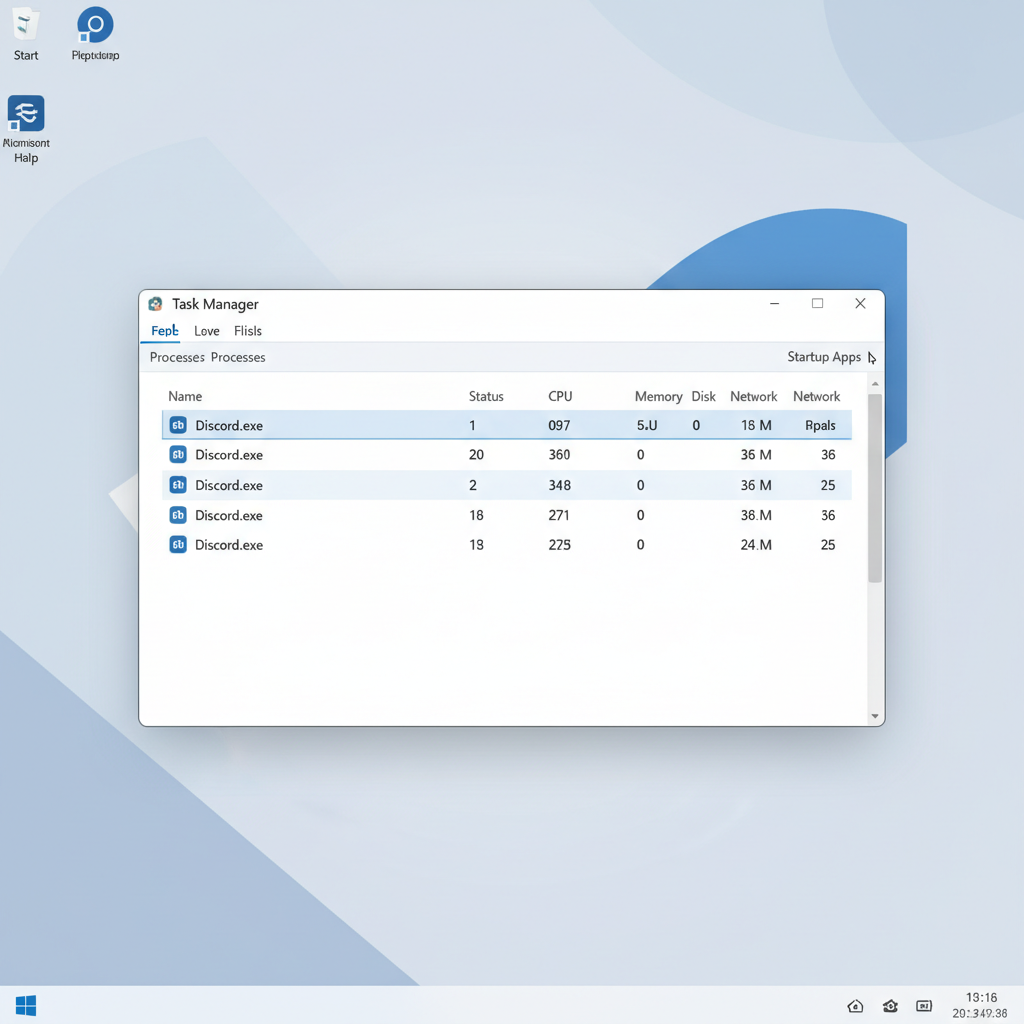Sort by the Status column header
This screenshot has width=1024, height=1024.
click(x=486, y=396)
